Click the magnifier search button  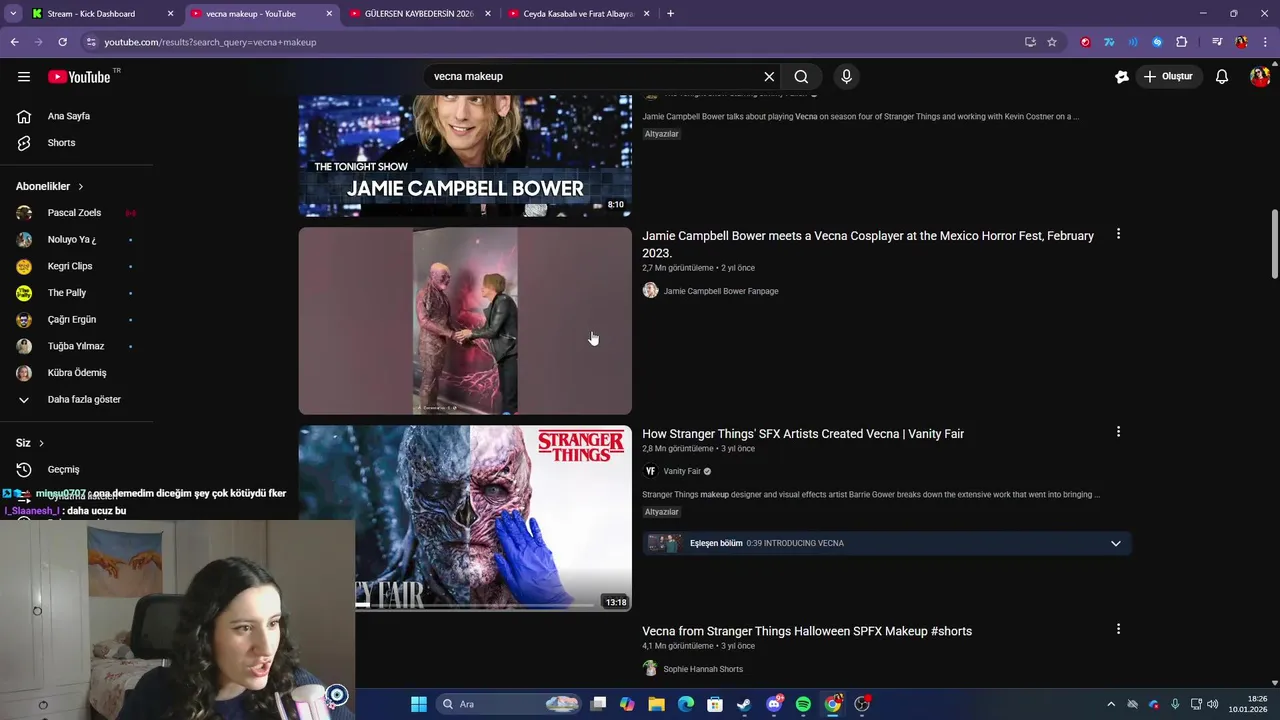(801, 77)
